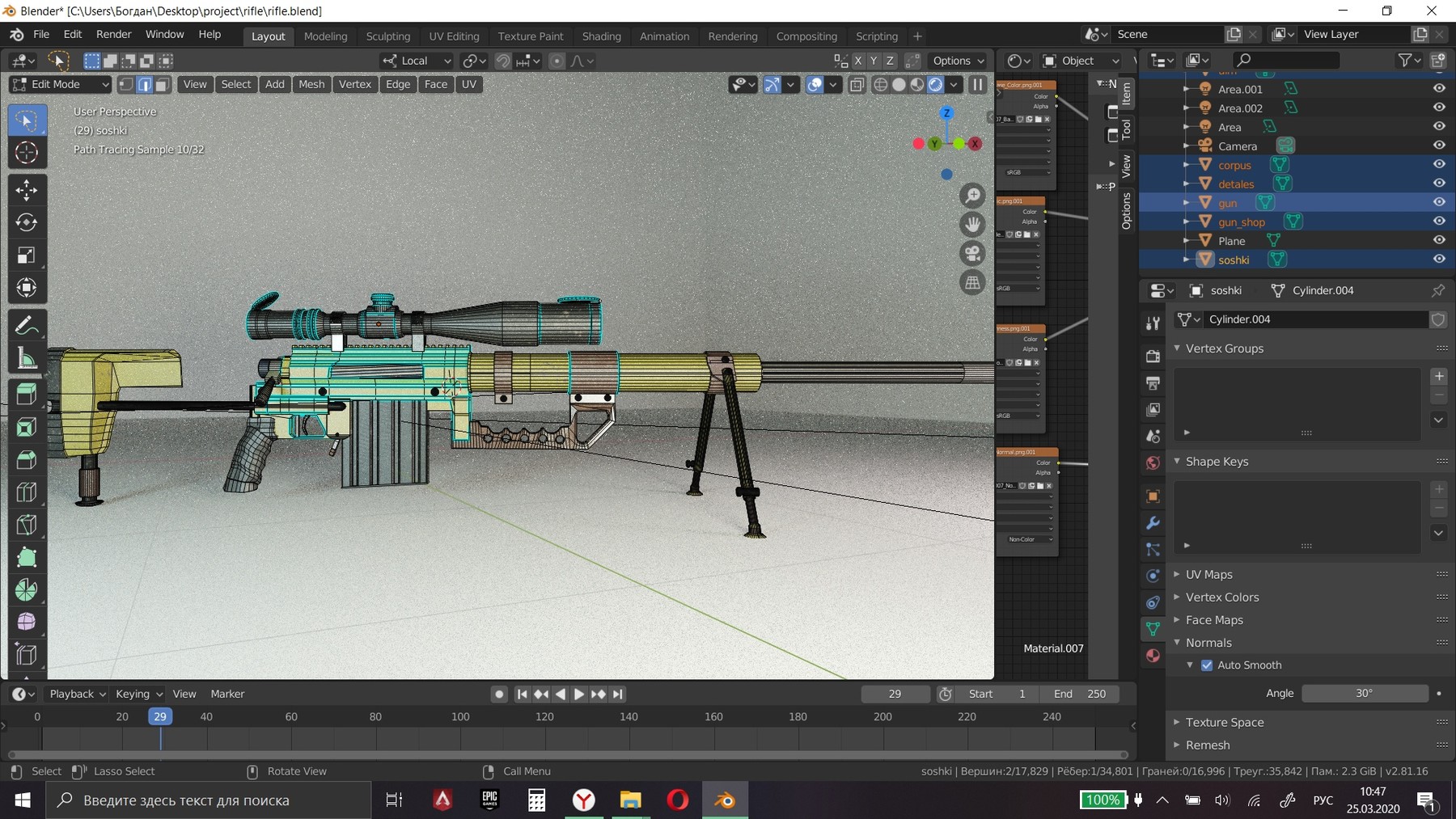
Task: Activate the Scale tool
Action: (x=26, y=255)
